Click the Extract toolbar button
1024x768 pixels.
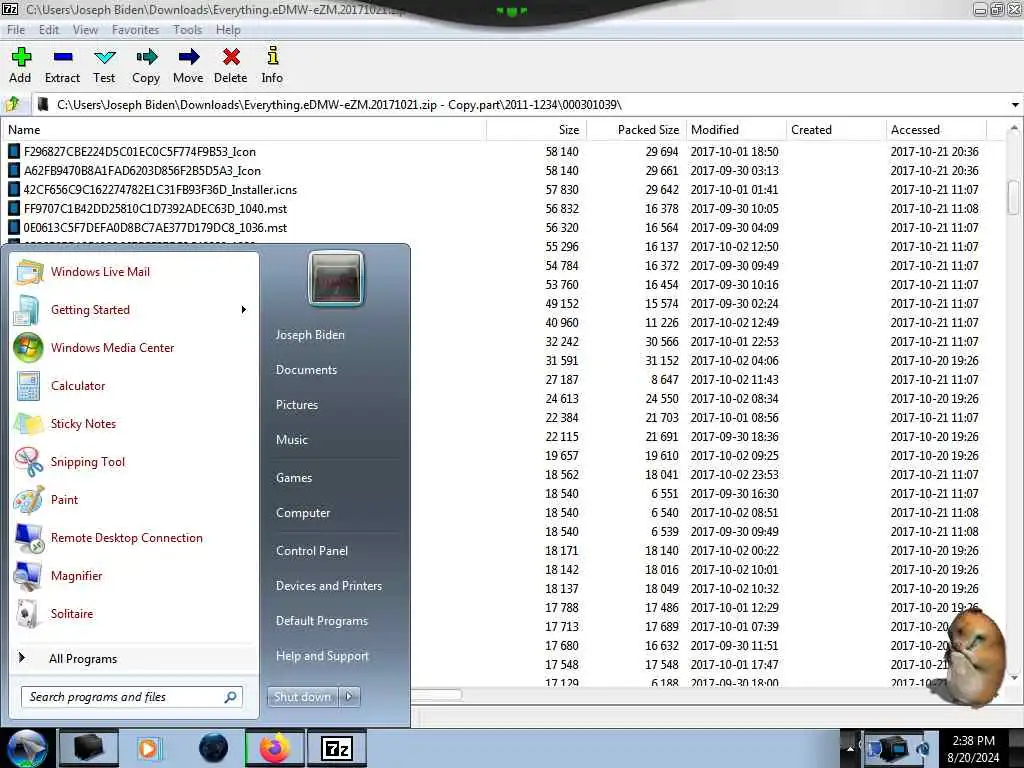pos(63,65)
